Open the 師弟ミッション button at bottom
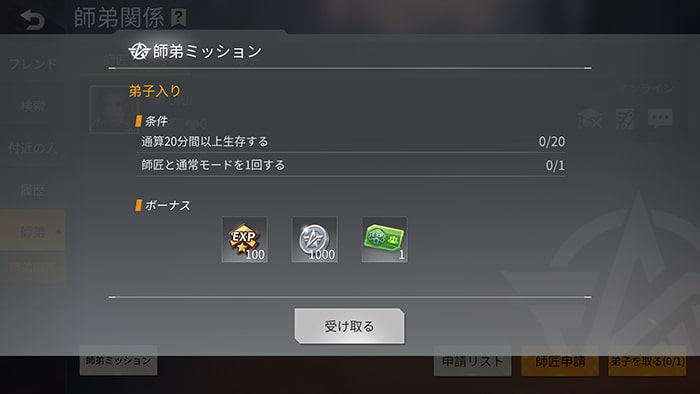Viewport: 700px width, 394px height. pos(118,360)
